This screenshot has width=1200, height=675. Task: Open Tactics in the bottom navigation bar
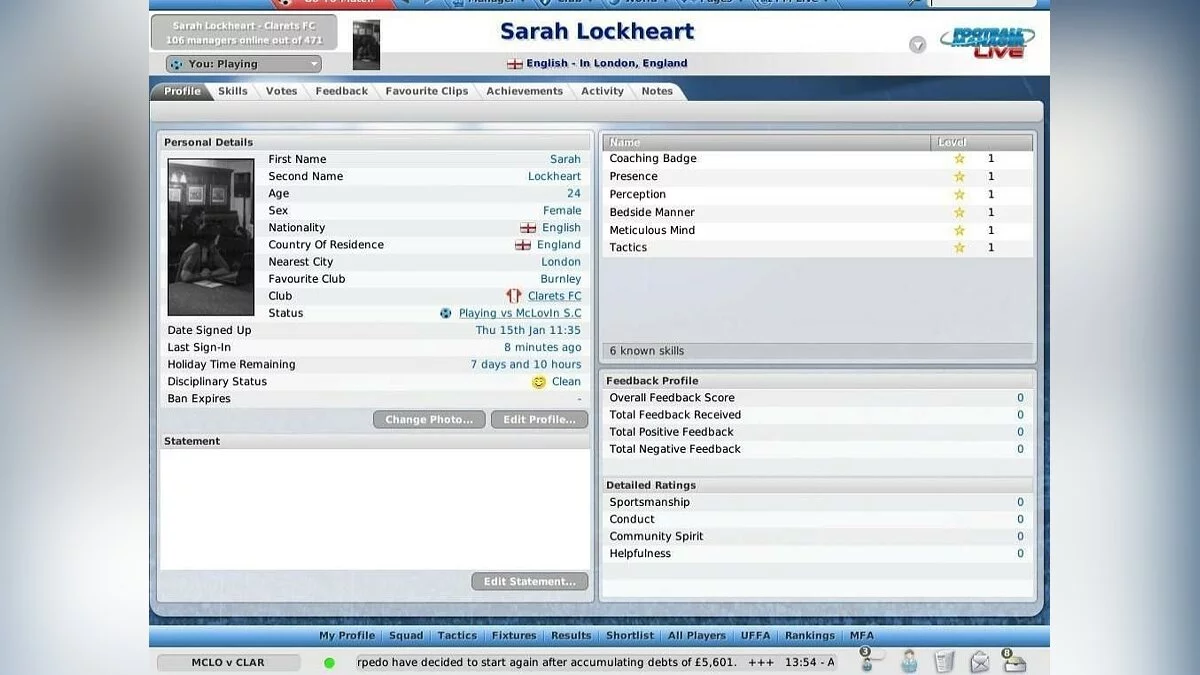tap(457, 636)
